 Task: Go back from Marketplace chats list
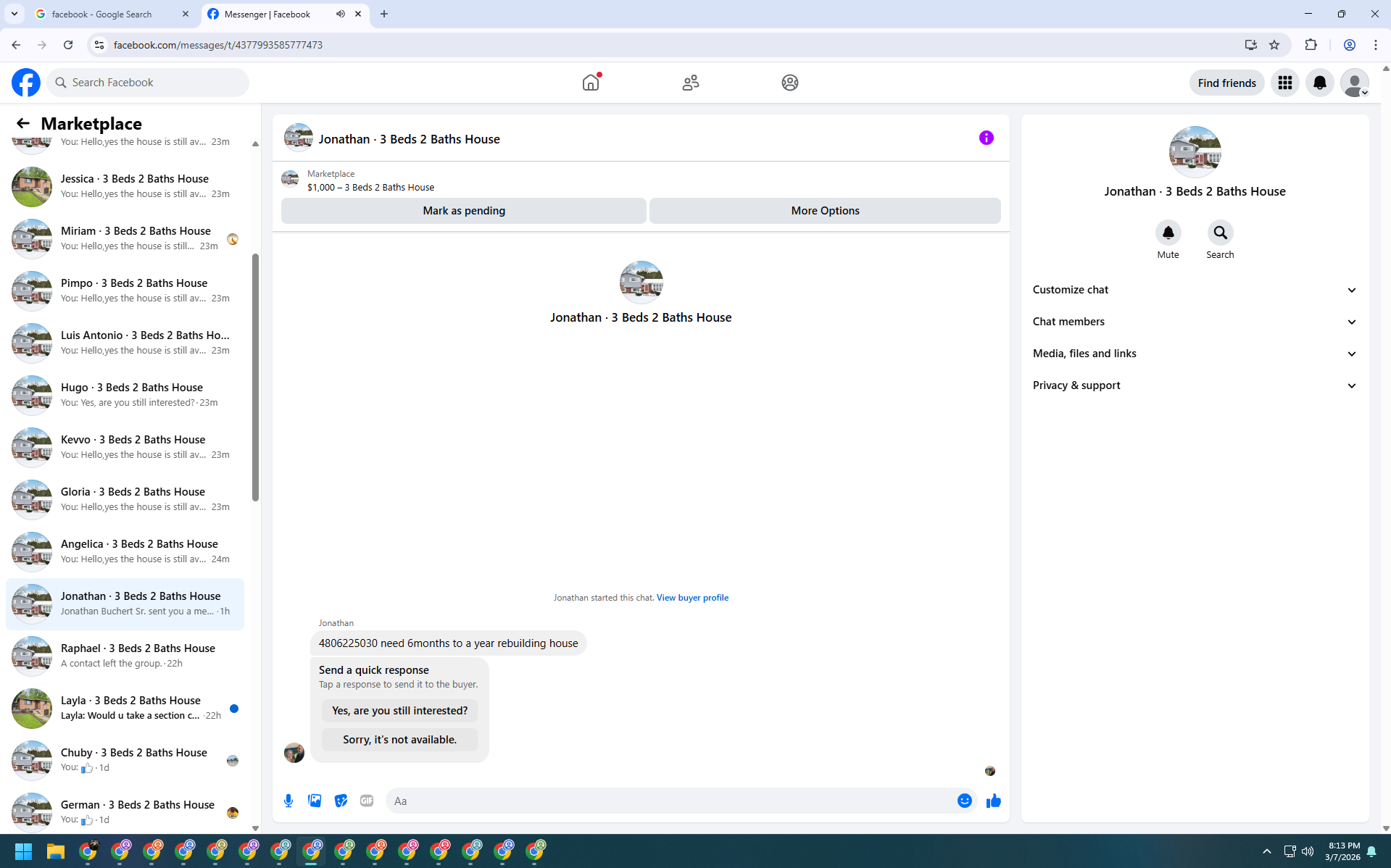(x=23, y=123)
